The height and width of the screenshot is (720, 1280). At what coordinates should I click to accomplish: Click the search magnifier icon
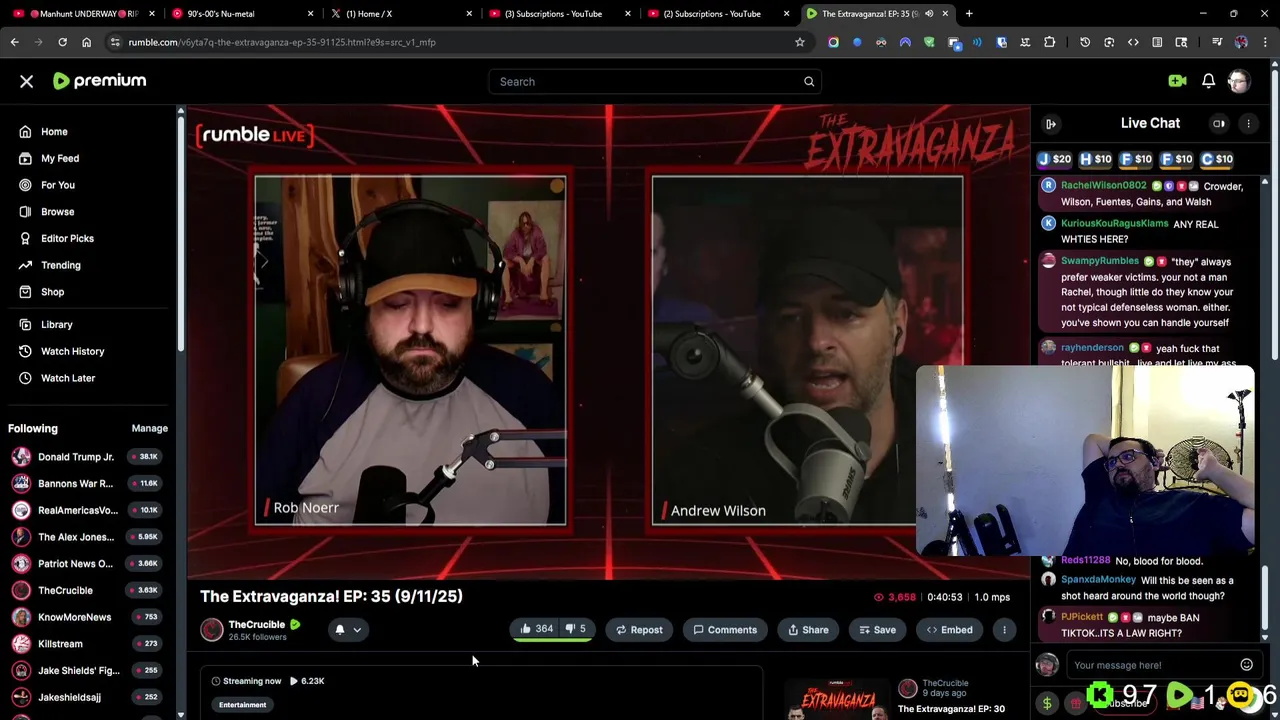[x=809, y=82]
